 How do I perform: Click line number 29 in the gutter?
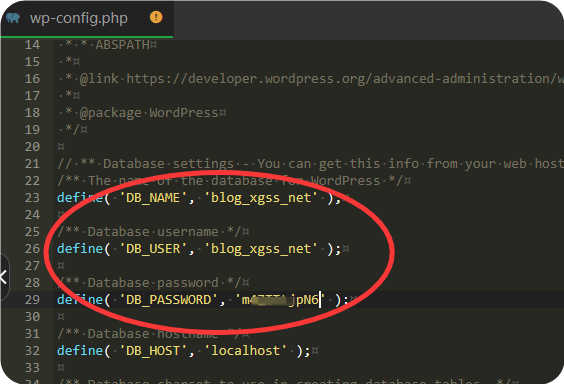[x=32, y=300]
